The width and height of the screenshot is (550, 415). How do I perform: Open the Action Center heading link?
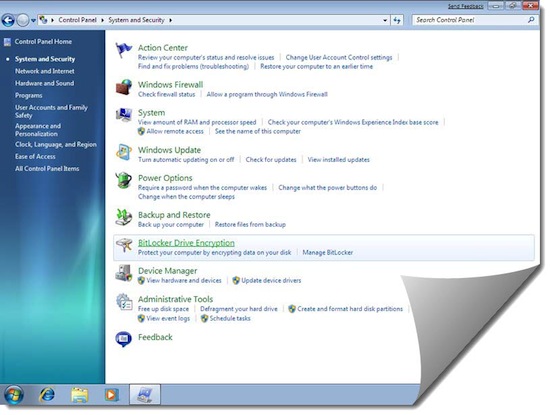(x=163, y=48)
